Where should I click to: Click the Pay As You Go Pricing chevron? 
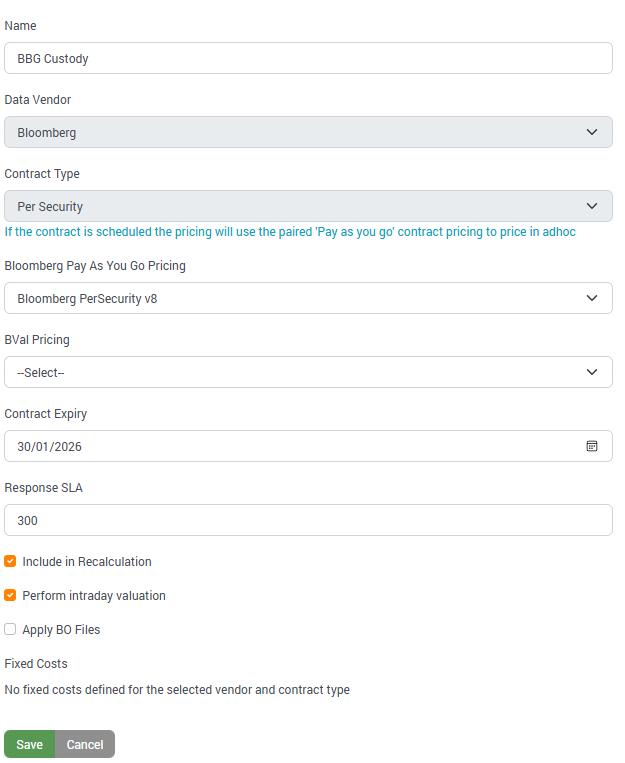pos(591,298)
